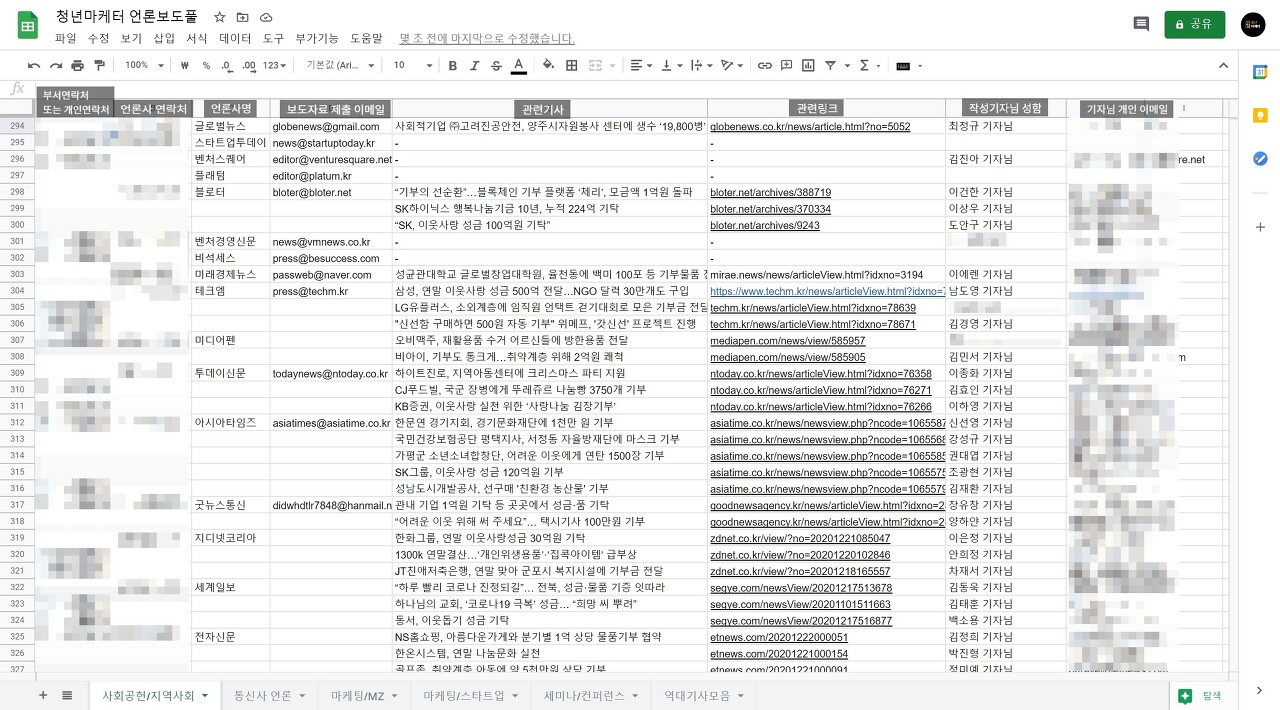Open link zdnet.co.kr/view/?no=20201221085047
This screenshot has height=710, width=1280.
(800, 537)
